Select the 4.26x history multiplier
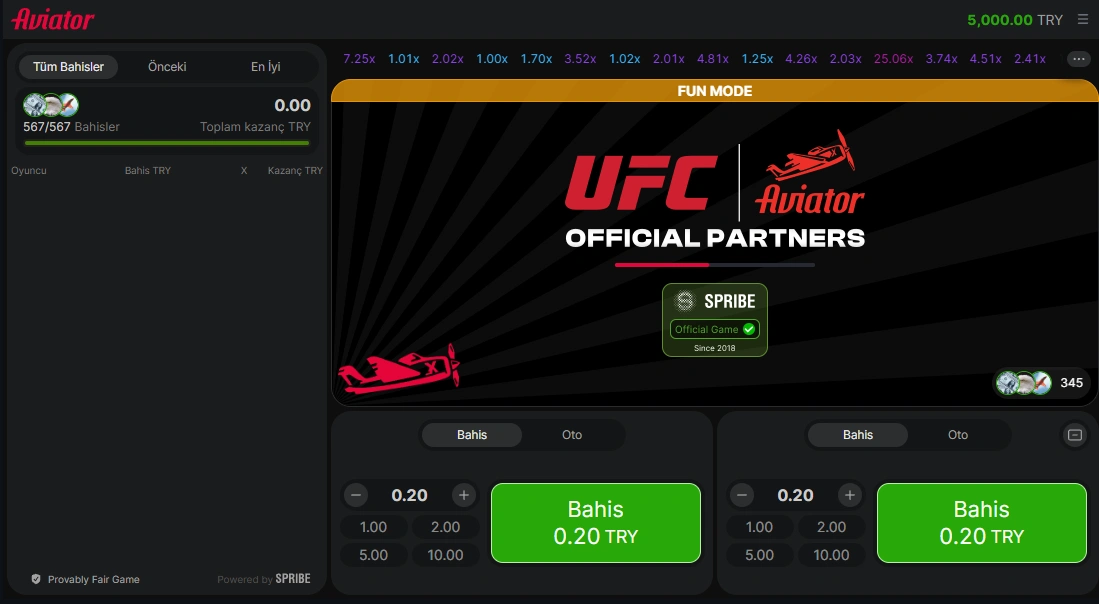Image resolution: width=1099 pixels, height=604 pixels. coord(801,59)
